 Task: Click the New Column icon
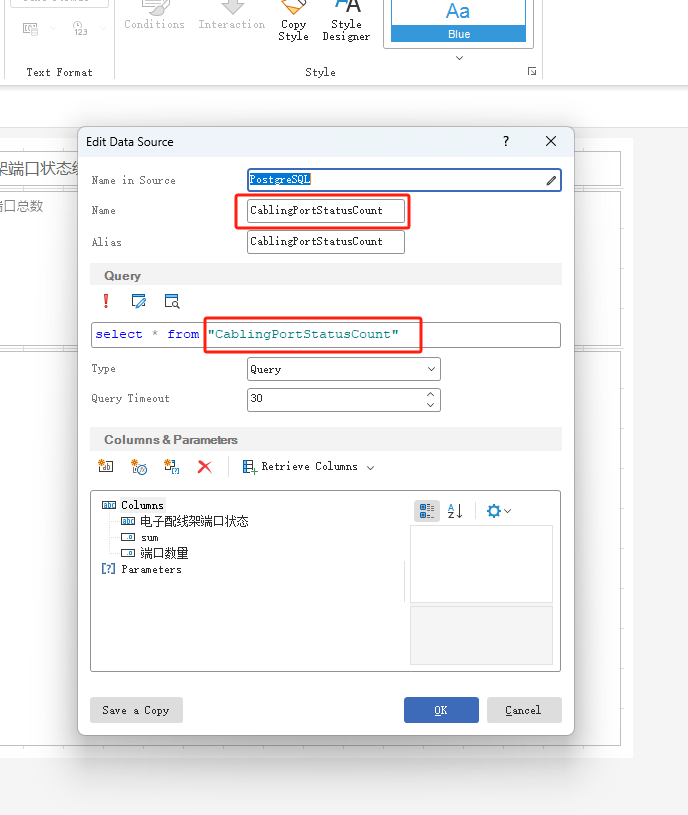click(105, 466)
